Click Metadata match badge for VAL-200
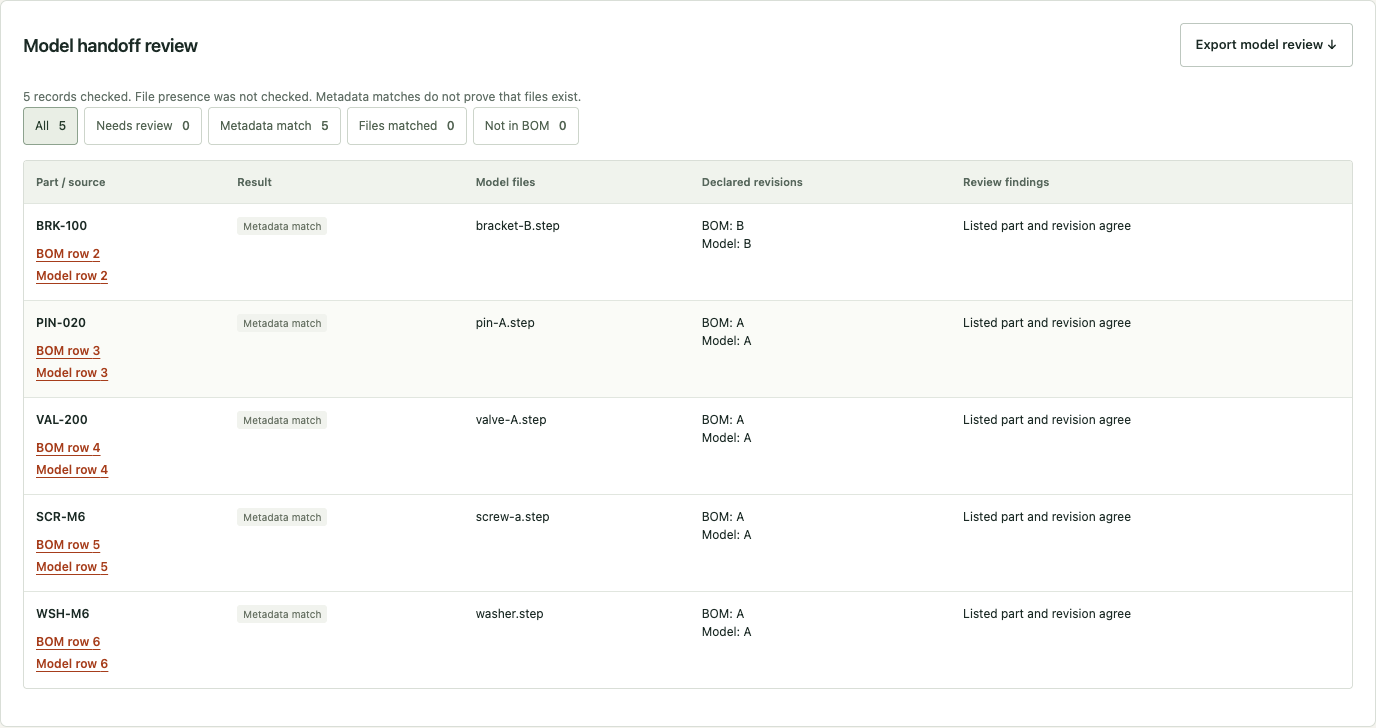 pos(282,421)
